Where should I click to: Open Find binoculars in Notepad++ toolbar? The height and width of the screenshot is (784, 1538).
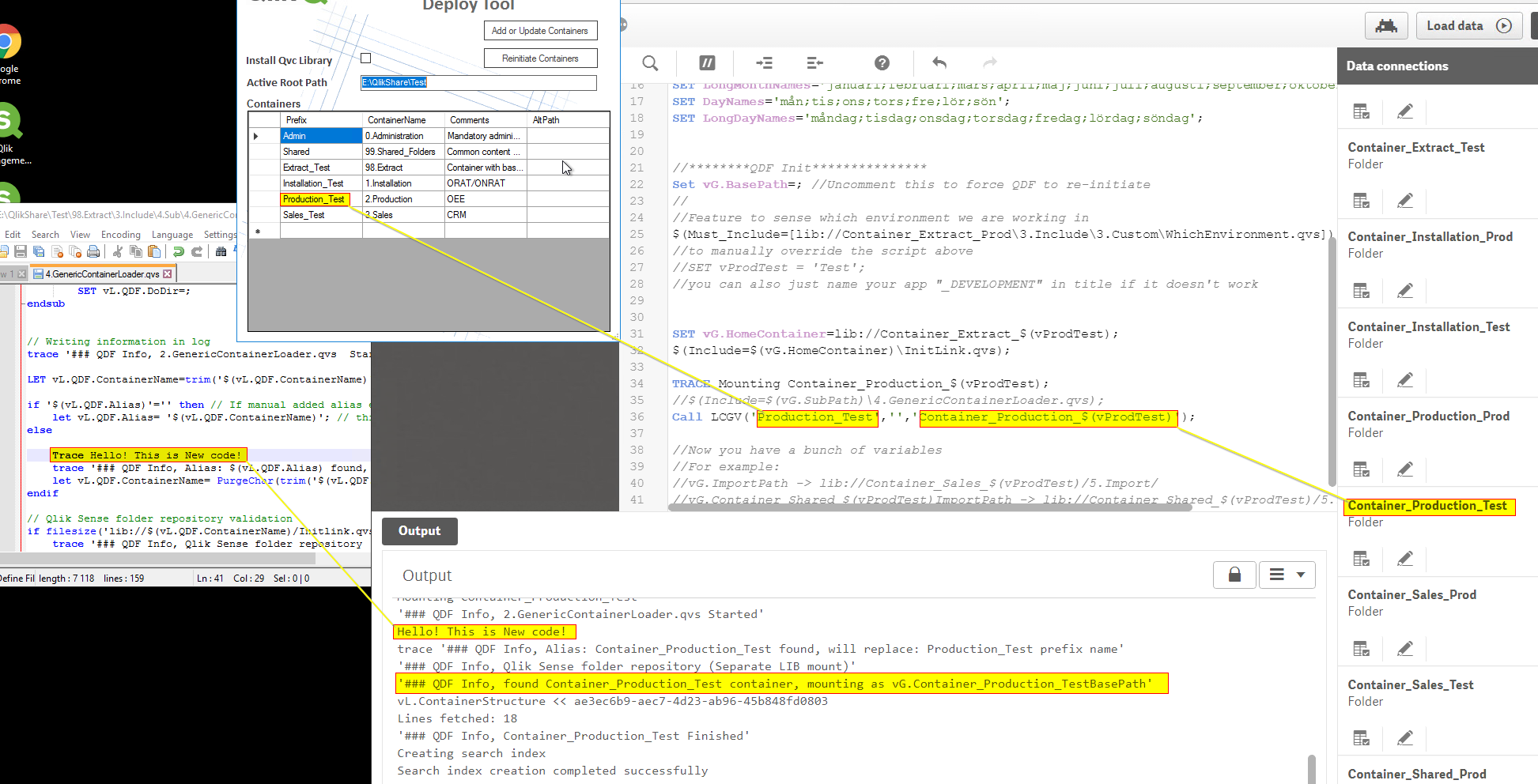click(221, 251)
